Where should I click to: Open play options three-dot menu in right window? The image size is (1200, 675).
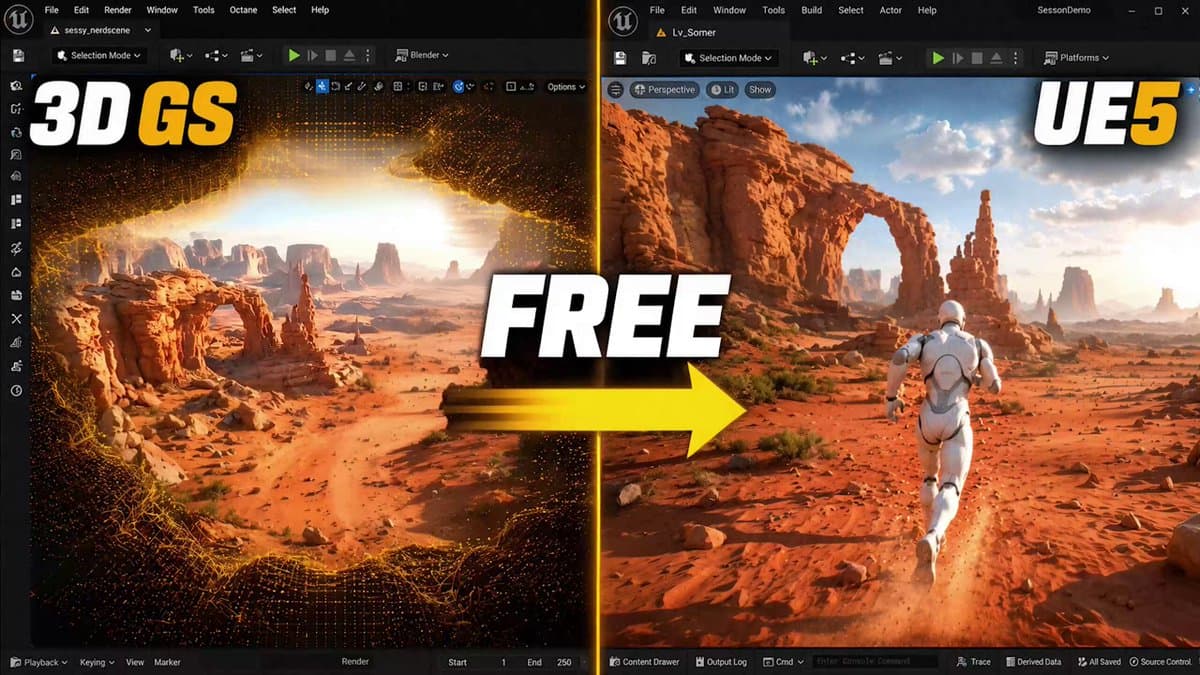pyautogui.click(x=1013, y=58)
